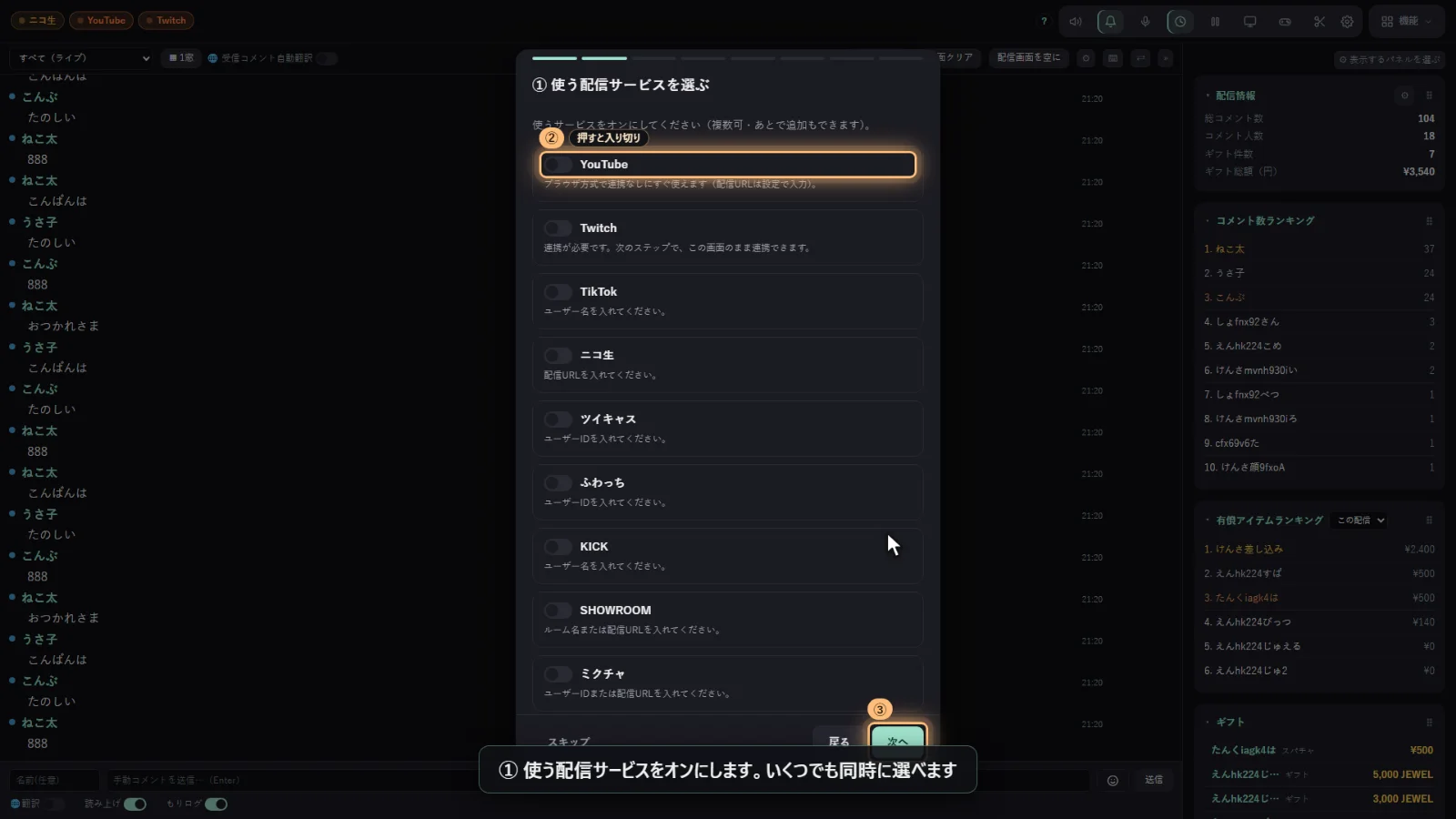The image size is (1456, 819).
Task: Grab the コメント数ランキング panel handle icon
Action: (1429, 221)
